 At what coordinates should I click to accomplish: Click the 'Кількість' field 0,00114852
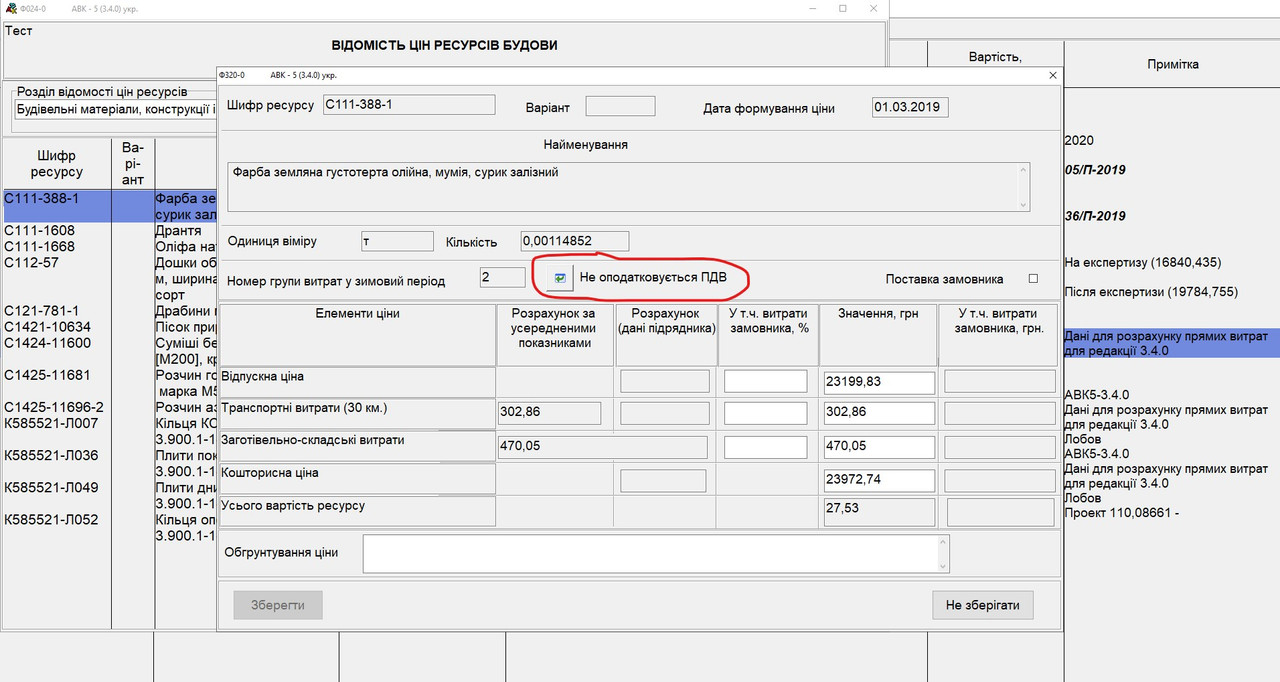(x=575, y=241)
